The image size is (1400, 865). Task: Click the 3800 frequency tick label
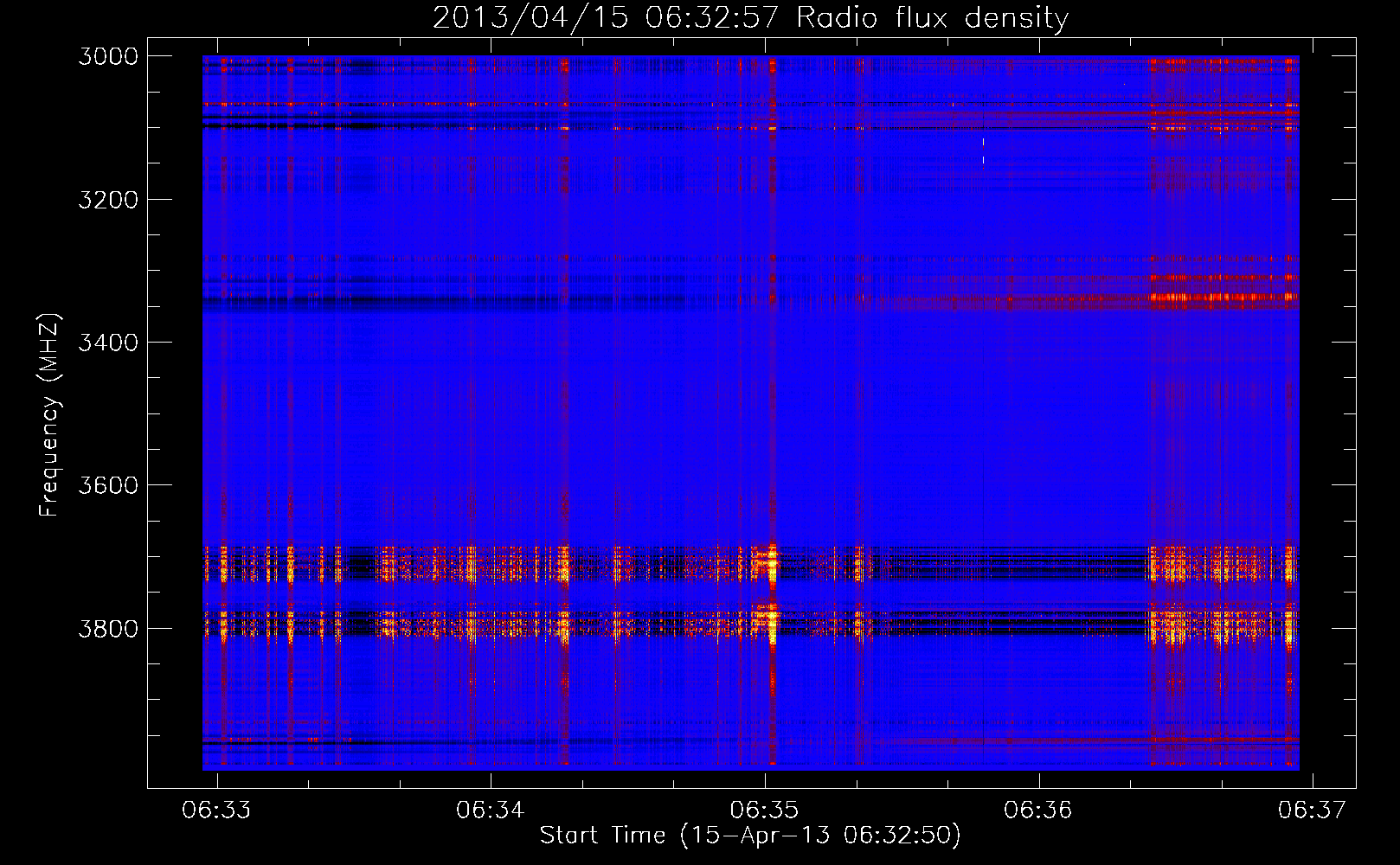[108, 628]
